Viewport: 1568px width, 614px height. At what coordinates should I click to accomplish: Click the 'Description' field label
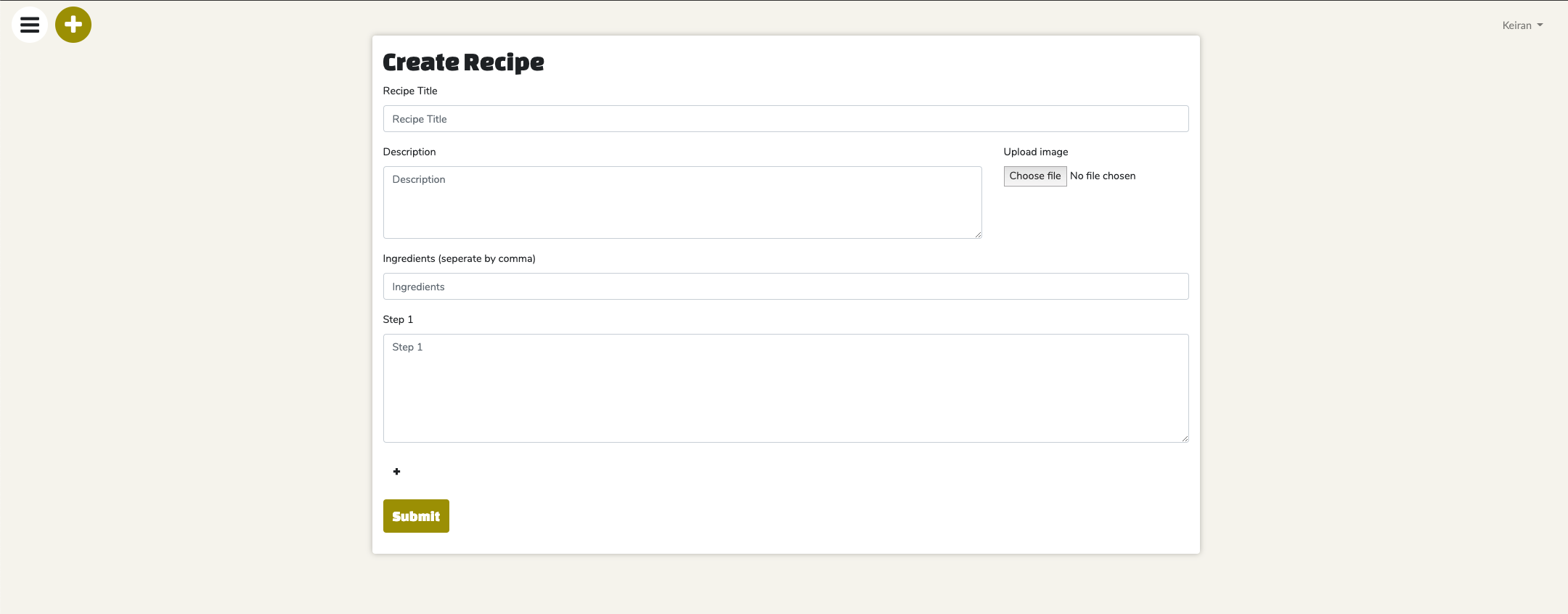click(409, 152)
